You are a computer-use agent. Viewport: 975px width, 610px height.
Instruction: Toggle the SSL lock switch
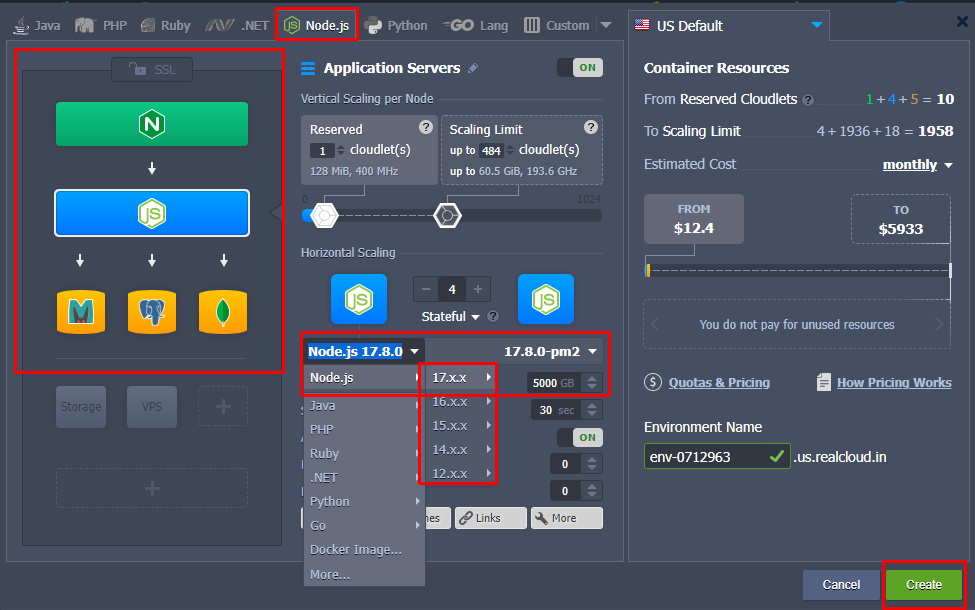[x=152, y=69]
